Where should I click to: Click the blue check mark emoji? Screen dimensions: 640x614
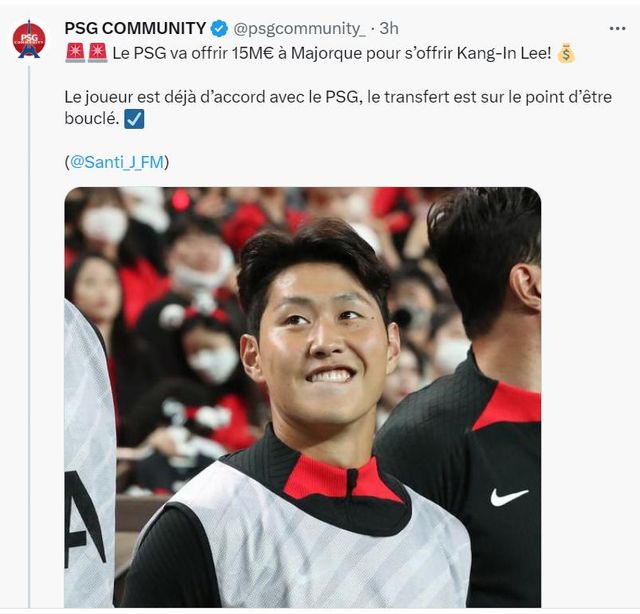pos(134,119)
